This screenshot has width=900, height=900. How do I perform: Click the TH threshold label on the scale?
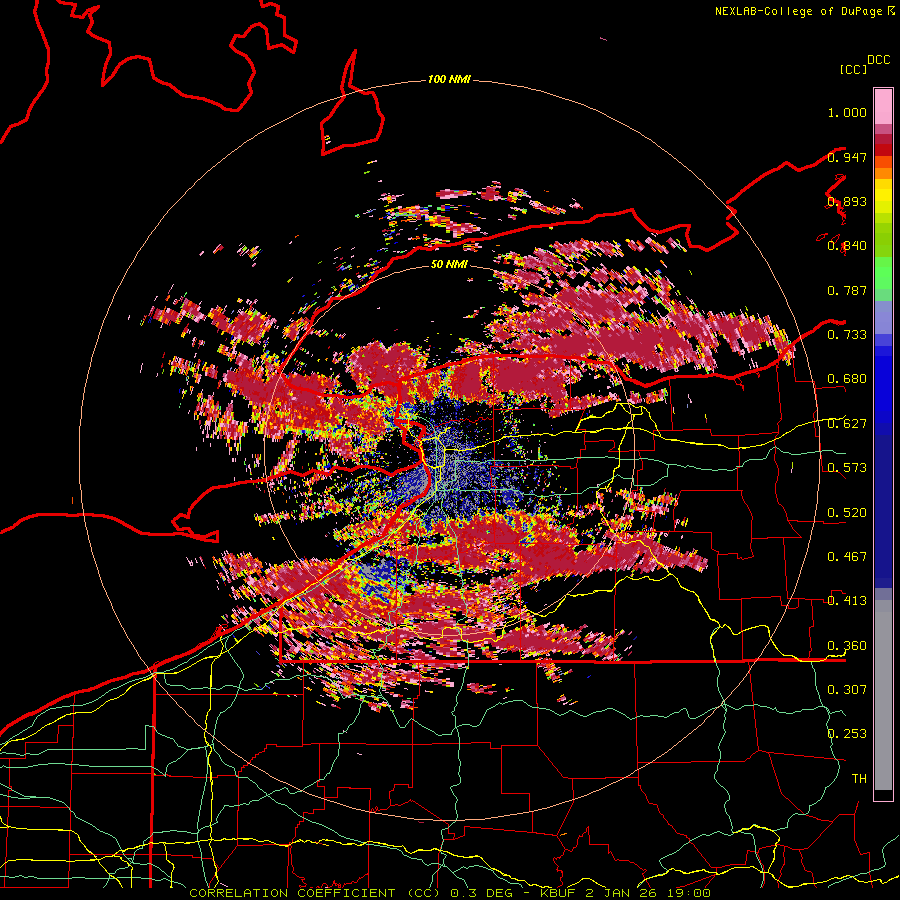(x=859, y=778)
